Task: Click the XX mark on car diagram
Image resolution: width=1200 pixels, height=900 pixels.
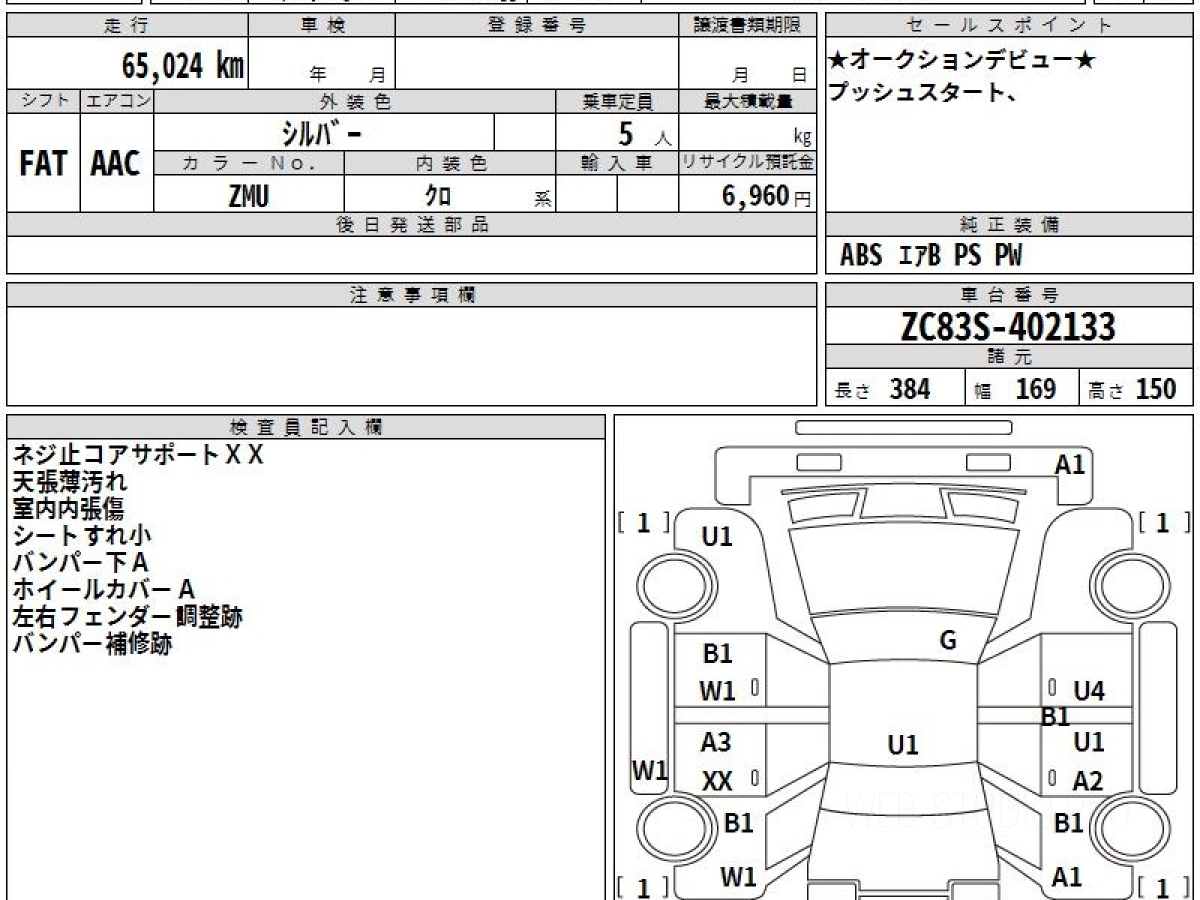Action: coord(717,782)
